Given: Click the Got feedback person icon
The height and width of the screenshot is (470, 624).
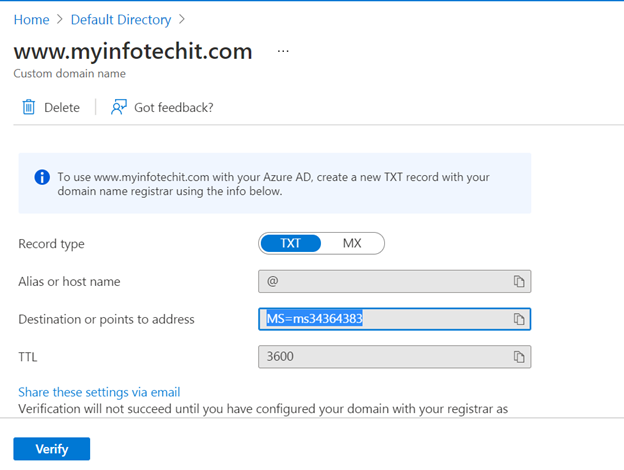Looking at the screenshot, I should [119, 107].
